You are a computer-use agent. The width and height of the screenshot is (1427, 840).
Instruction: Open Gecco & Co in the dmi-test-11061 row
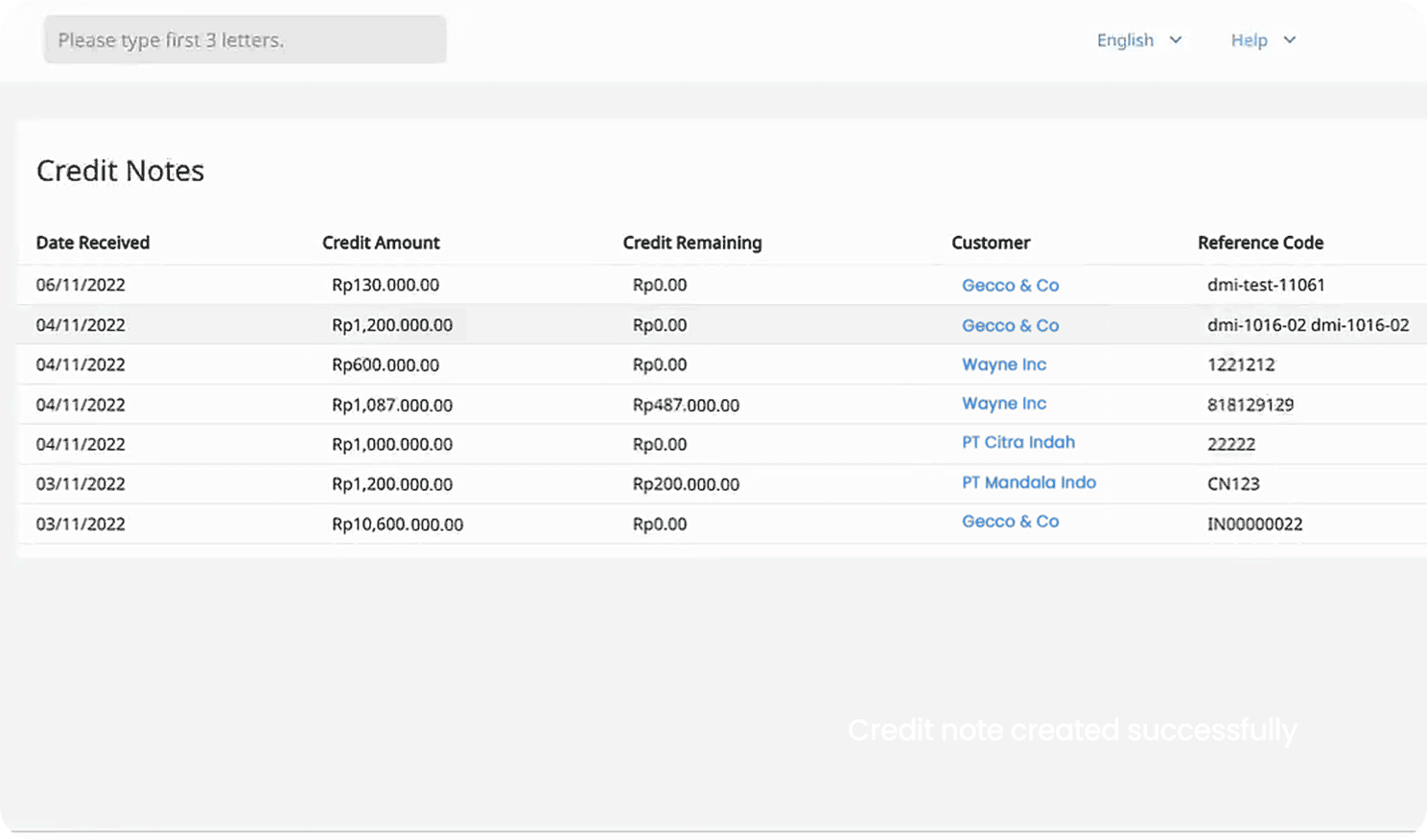tap(1010, 286)
